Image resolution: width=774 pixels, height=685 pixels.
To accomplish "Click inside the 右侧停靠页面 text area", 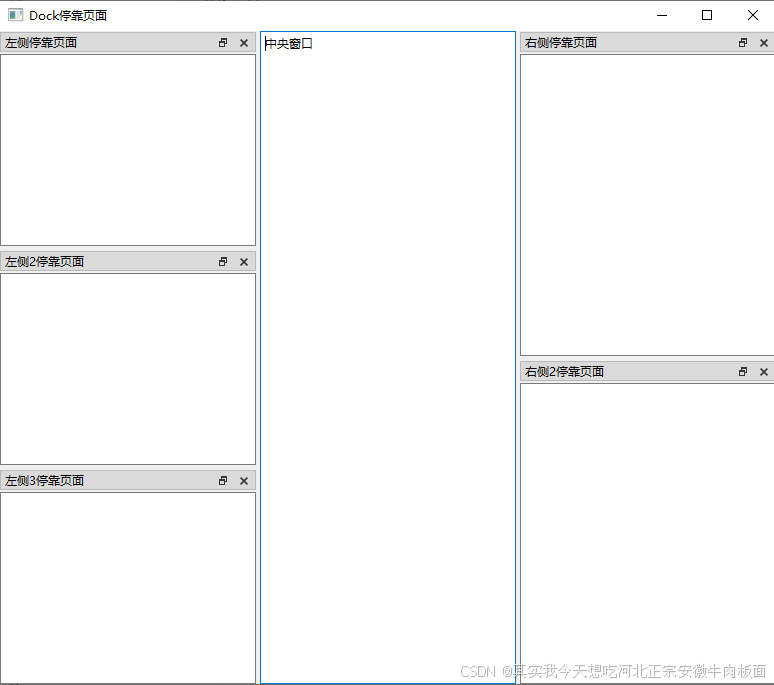I will tap(647, 204).
